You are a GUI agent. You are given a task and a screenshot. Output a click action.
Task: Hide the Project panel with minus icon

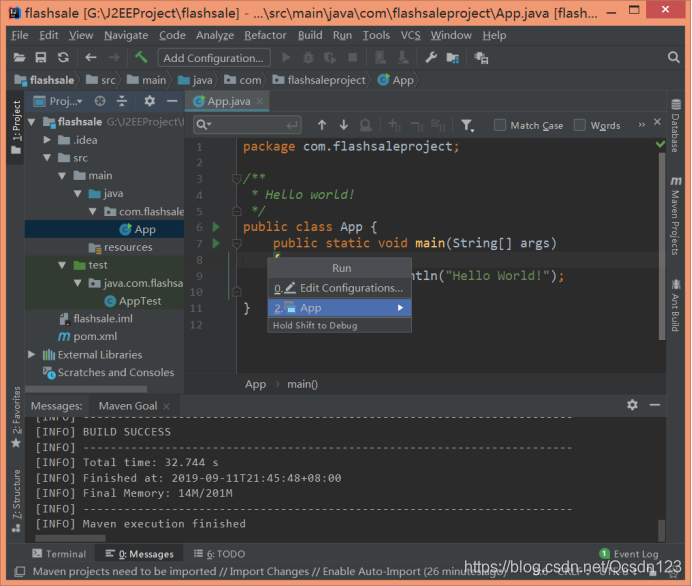pos(172,101)
